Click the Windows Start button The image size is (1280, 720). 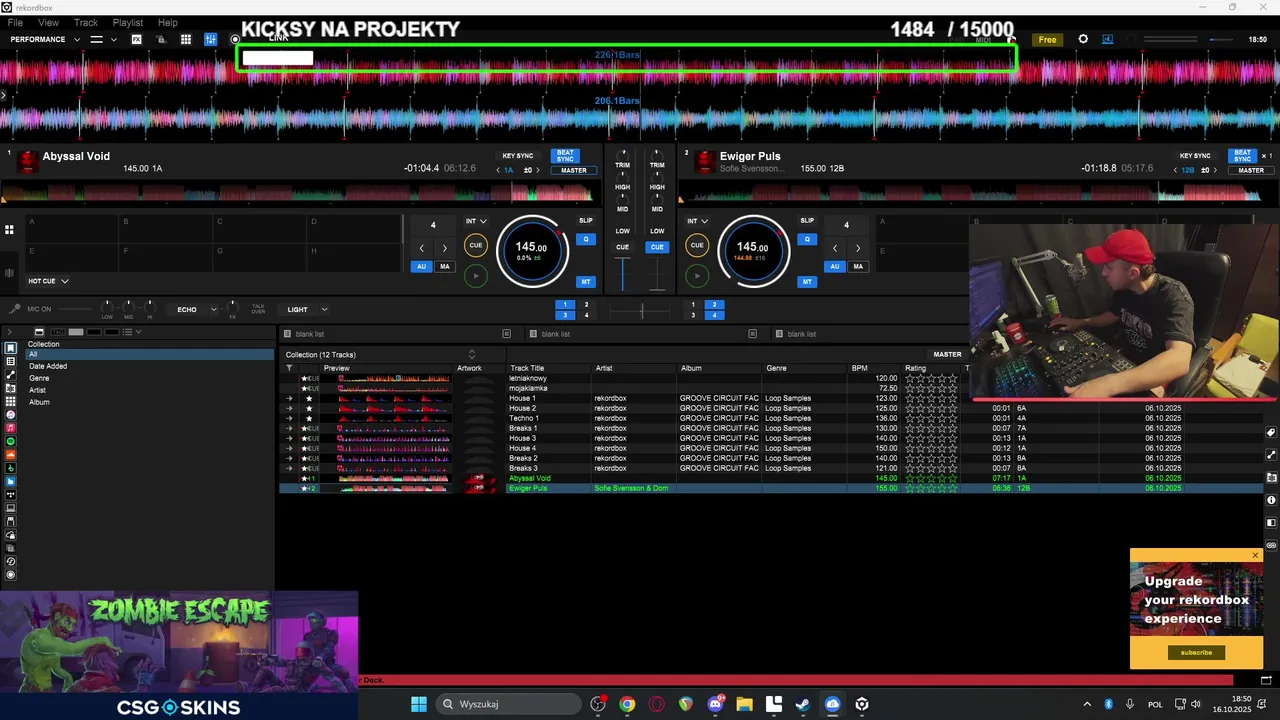(419, 704)
